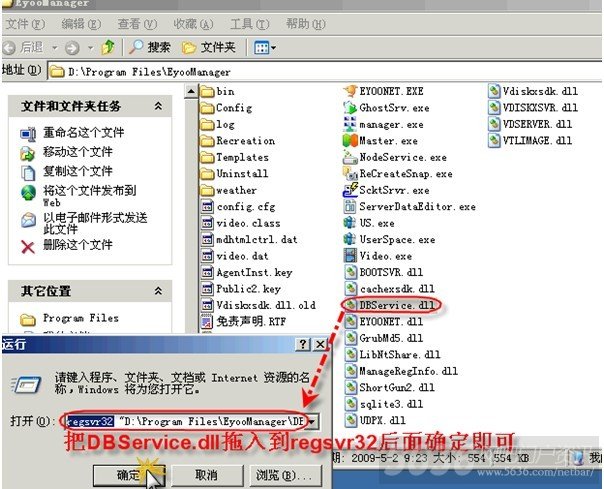The image size is (604, 489).
Task: Select the ReCreateSnap.exe icon
Action: (x=350, y=174)
